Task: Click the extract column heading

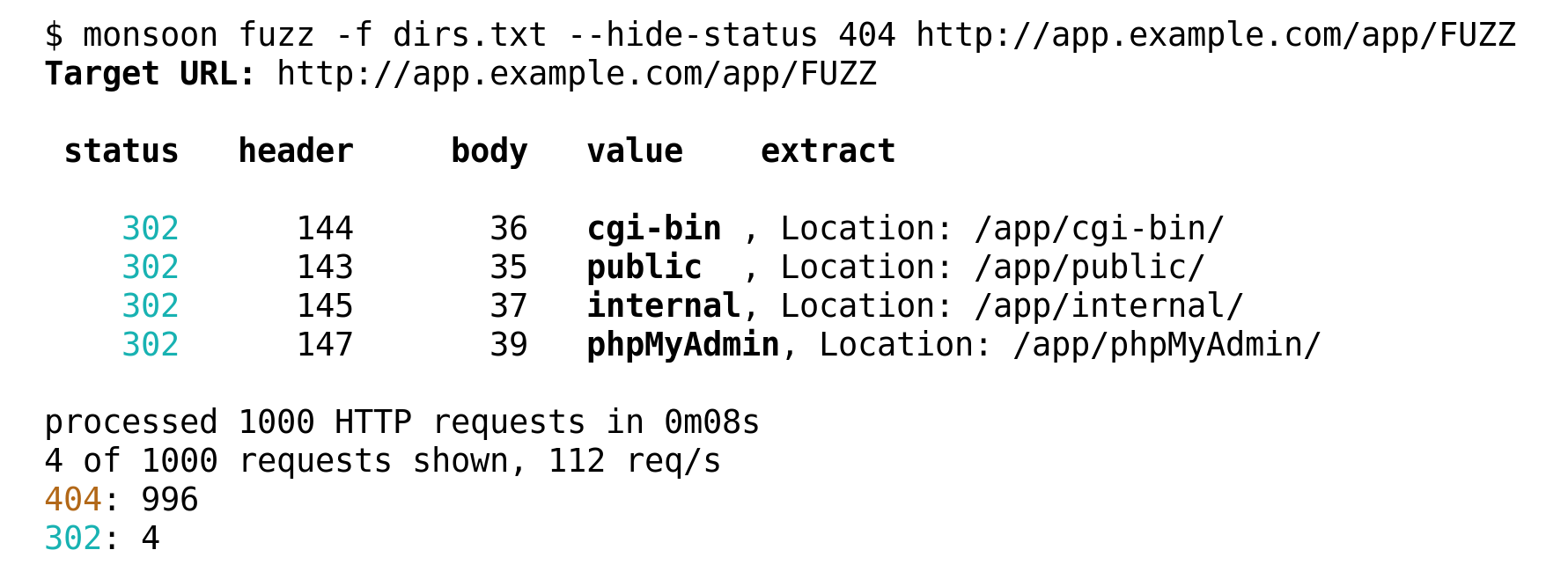Action: click(x=828, y=151)
